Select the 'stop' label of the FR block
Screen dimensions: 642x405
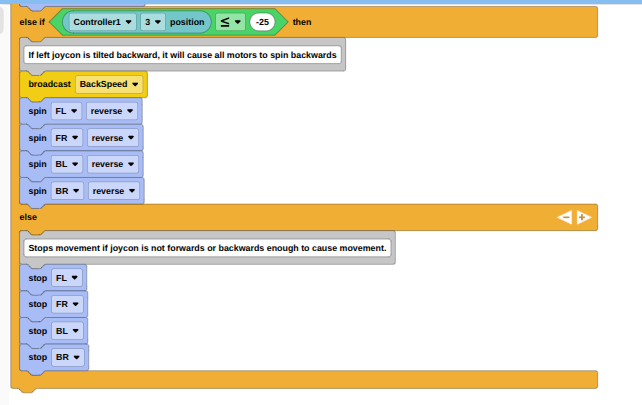click(x=38, y=304)
